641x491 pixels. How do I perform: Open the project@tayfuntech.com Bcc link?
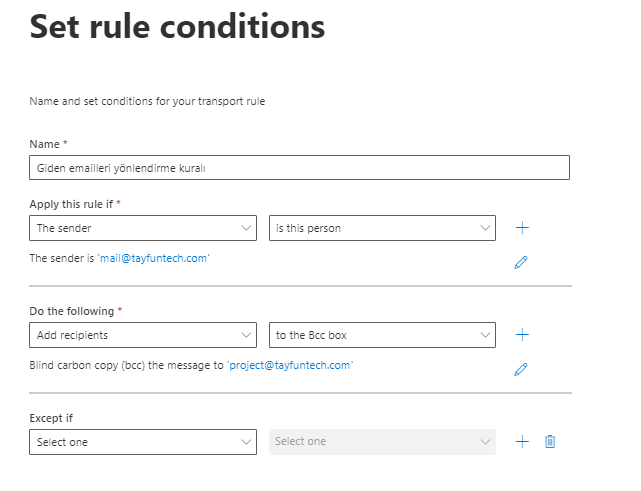(x=290, y=365)
